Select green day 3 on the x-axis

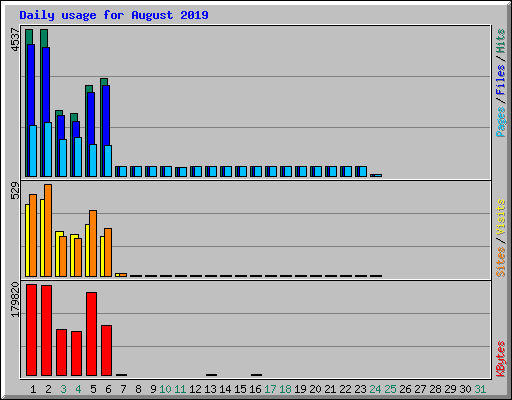click(63, 389)
